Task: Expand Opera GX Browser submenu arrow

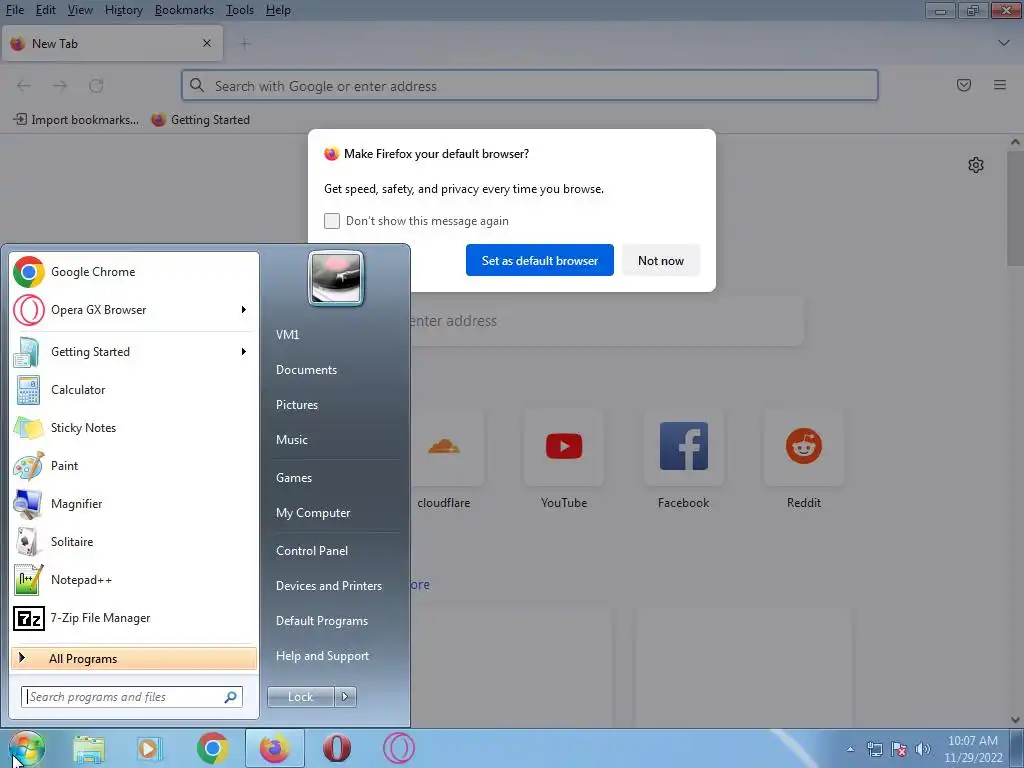Action: pos(244,310)
